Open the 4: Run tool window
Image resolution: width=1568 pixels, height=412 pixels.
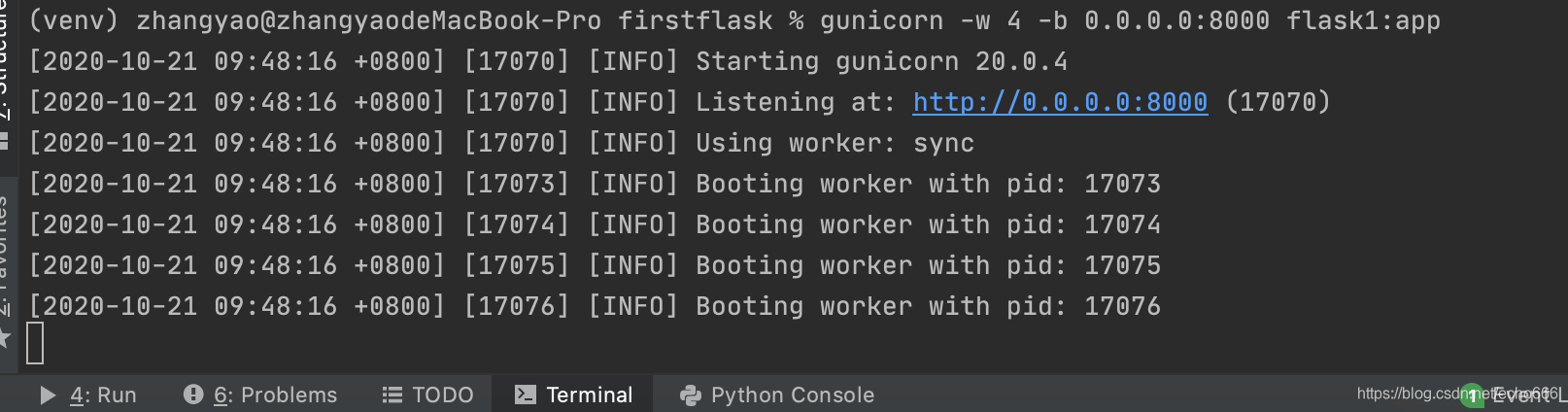88,395
